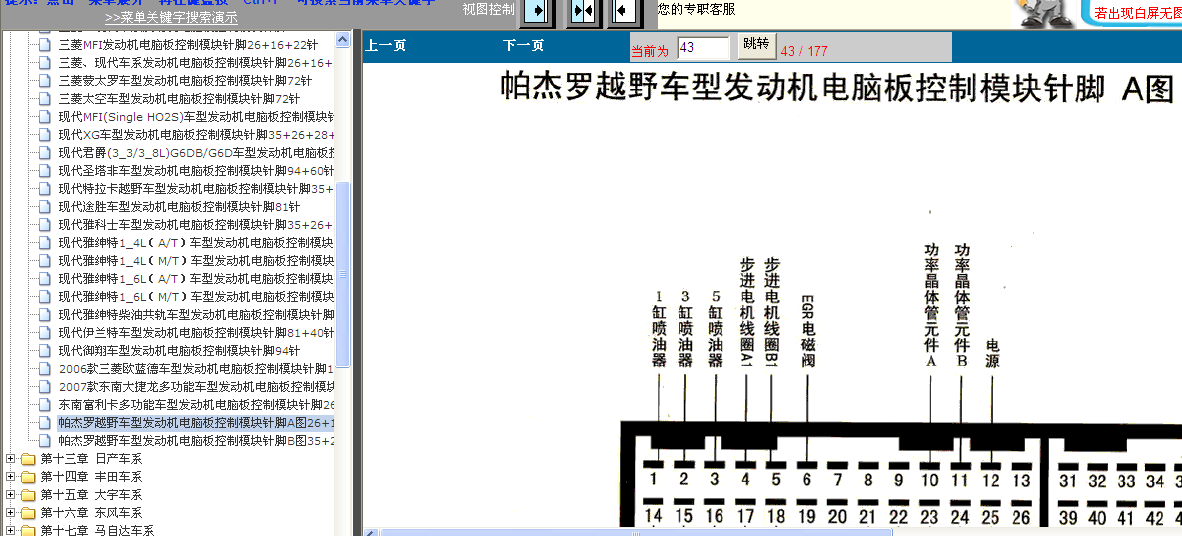Viewport: 1182px width, 536px height.
Task: Click folder icon of 第十五章 大宇车系
Action: point(28,495)
